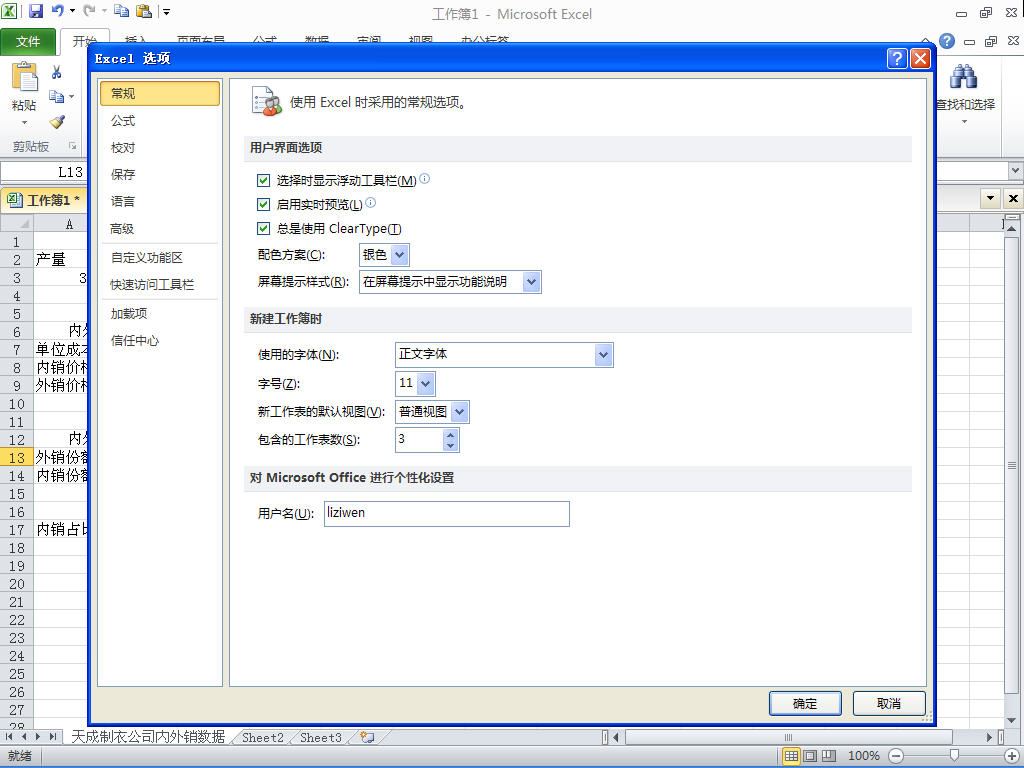The height and width of the screenshot is (768, 1024).
Task: Click the Normal view icon in status bar
Action: tap(791, 756)
